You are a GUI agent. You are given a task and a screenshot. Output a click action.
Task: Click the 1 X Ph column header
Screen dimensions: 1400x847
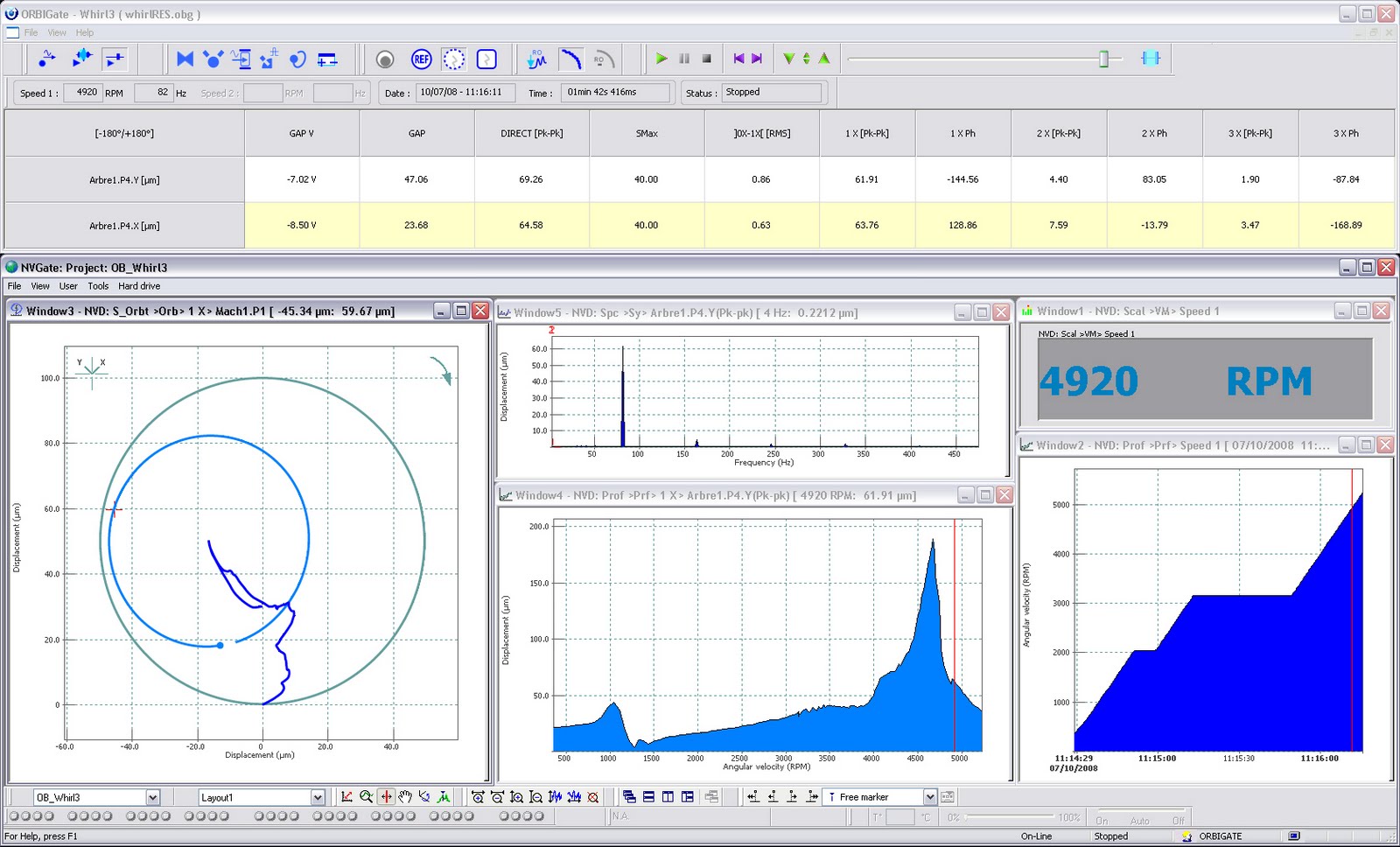962,134
